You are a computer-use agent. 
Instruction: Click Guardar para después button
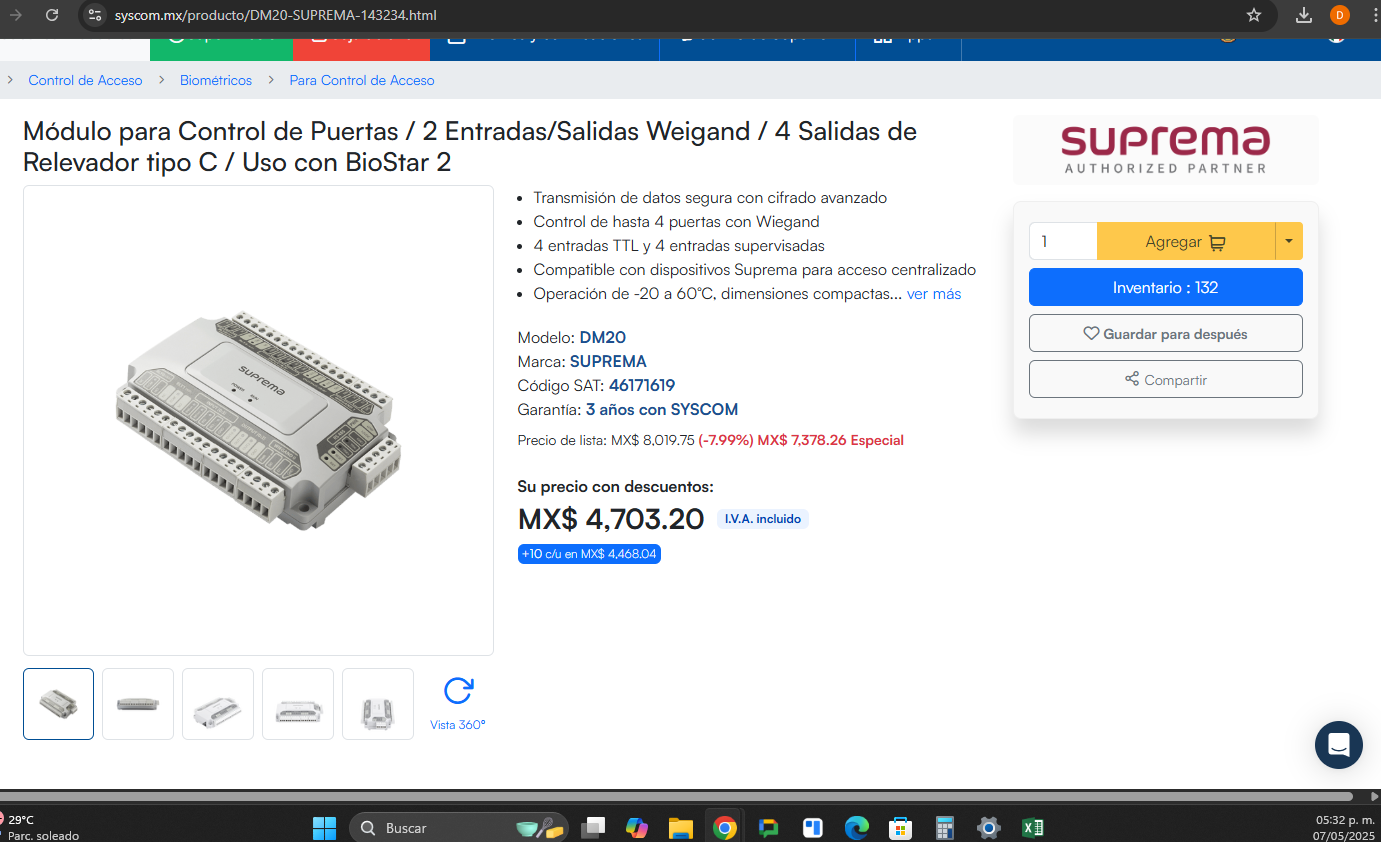click(x=1166, y=333)
